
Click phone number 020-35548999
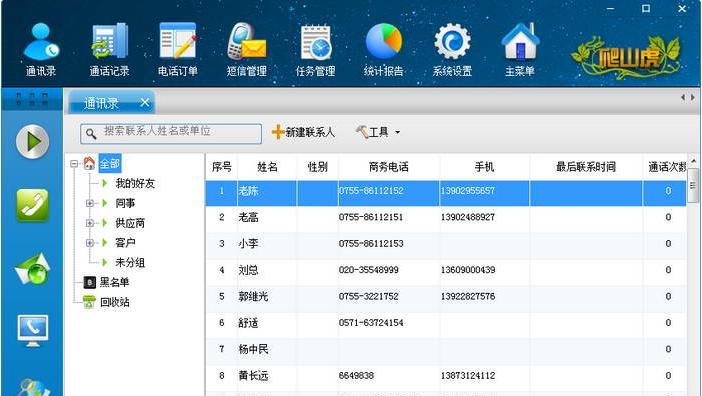[369, 270]
